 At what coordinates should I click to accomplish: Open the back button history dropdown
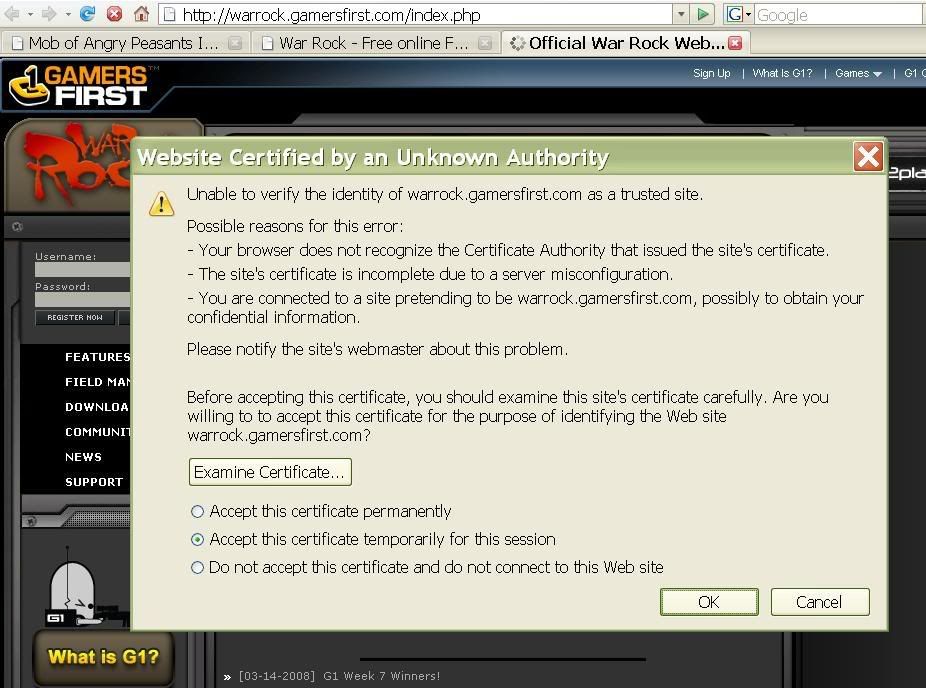[30, 14]
